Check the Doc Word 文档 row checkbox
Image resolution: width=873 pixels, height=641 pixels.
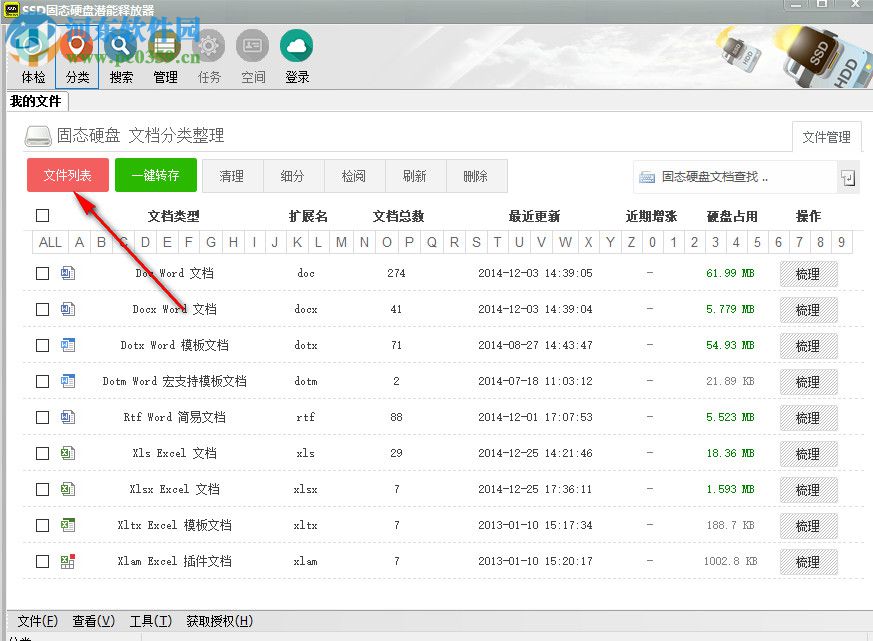(x=42, y=273)
